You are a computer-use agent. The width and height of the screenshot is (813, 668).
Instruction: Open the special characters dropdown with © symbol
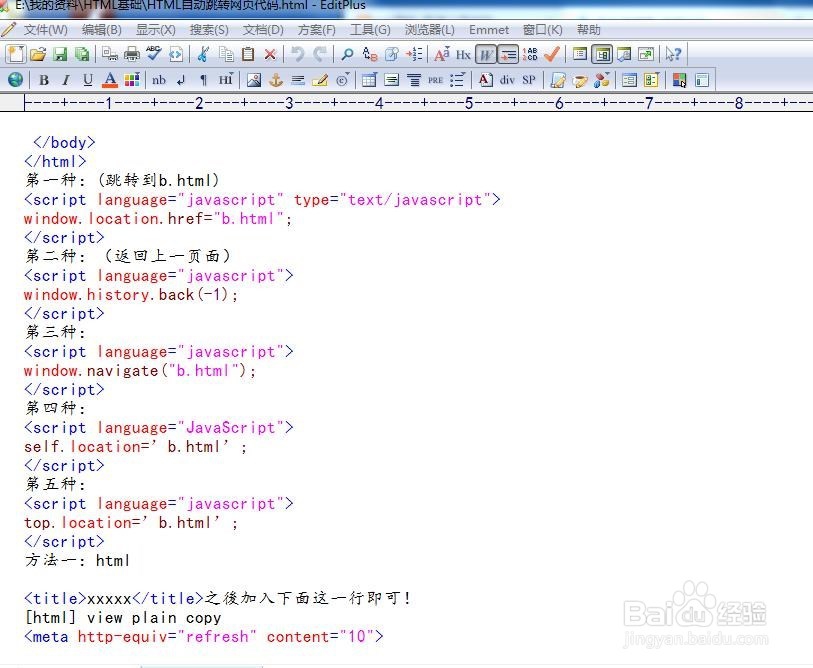[x=343, y=80]
